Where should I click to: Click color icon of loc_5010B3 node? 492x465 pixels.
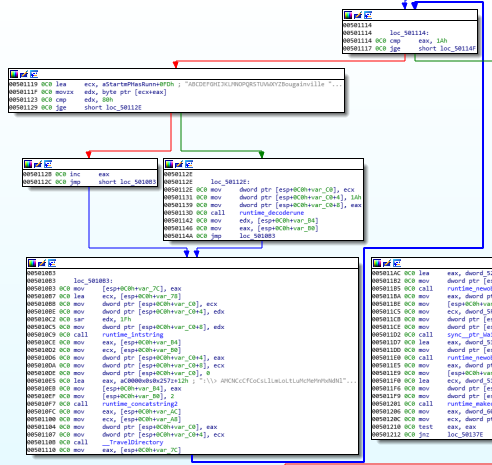32,263
